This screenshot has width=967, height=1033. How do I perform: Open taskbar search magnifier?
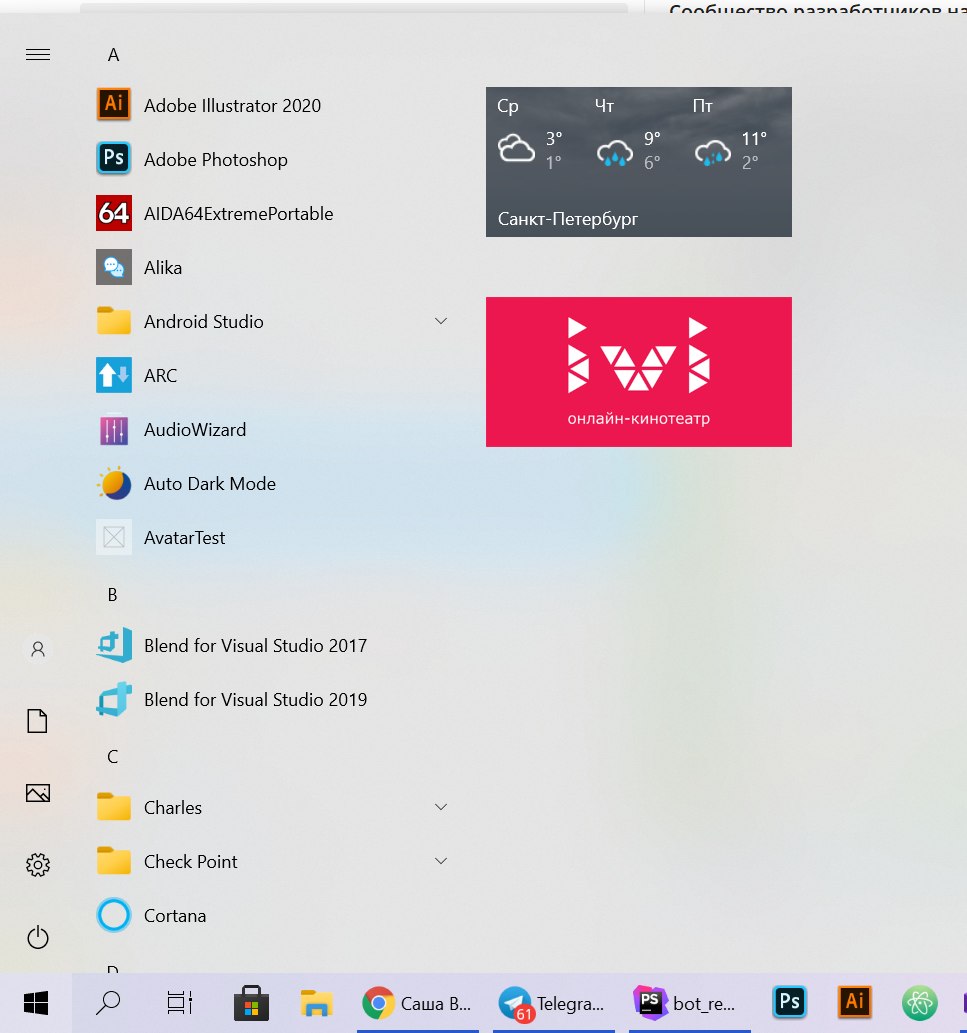(108, 1003)
